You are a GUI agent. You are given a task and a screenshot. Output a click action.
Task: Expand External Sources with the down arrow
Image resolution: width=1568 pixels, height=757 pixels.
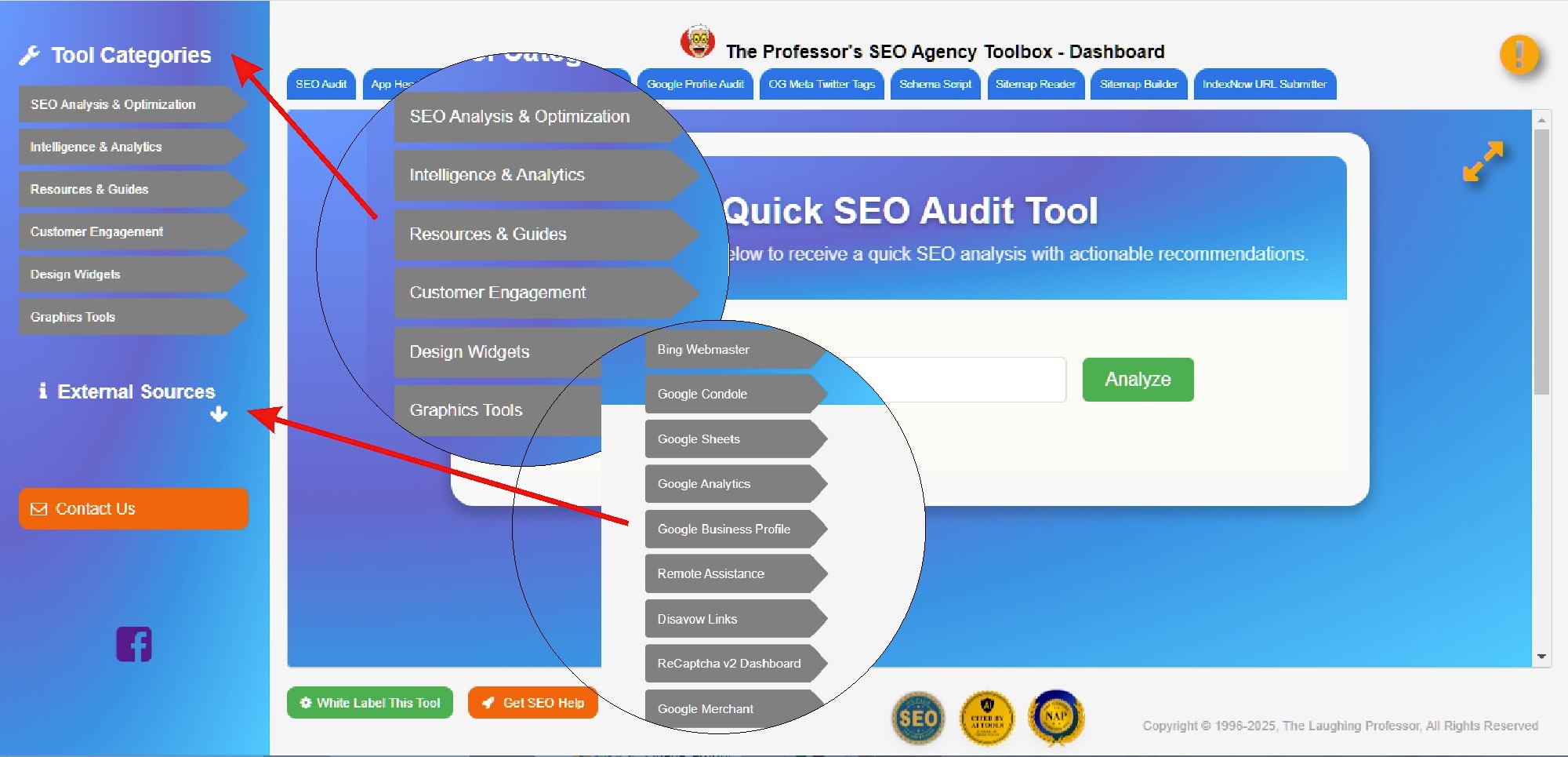pos(219,413)
